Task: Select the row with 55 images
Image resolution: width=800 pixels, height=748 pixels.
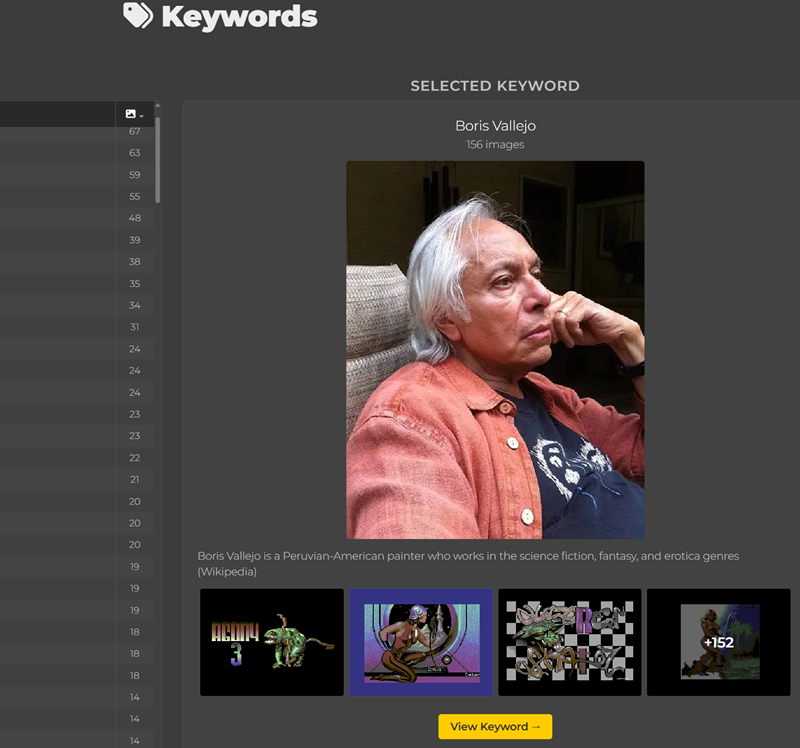Action: [x=77, y=196]
